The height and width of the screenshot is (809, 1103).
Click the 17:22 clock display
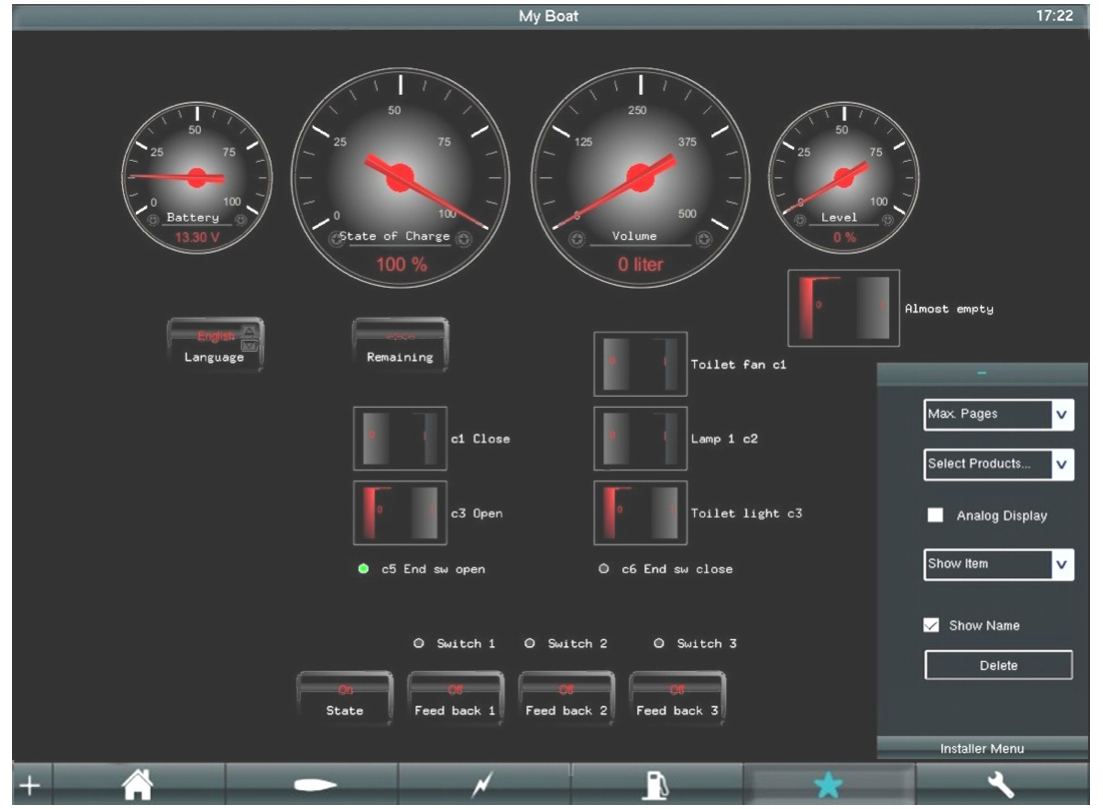tap(1054, 15)
